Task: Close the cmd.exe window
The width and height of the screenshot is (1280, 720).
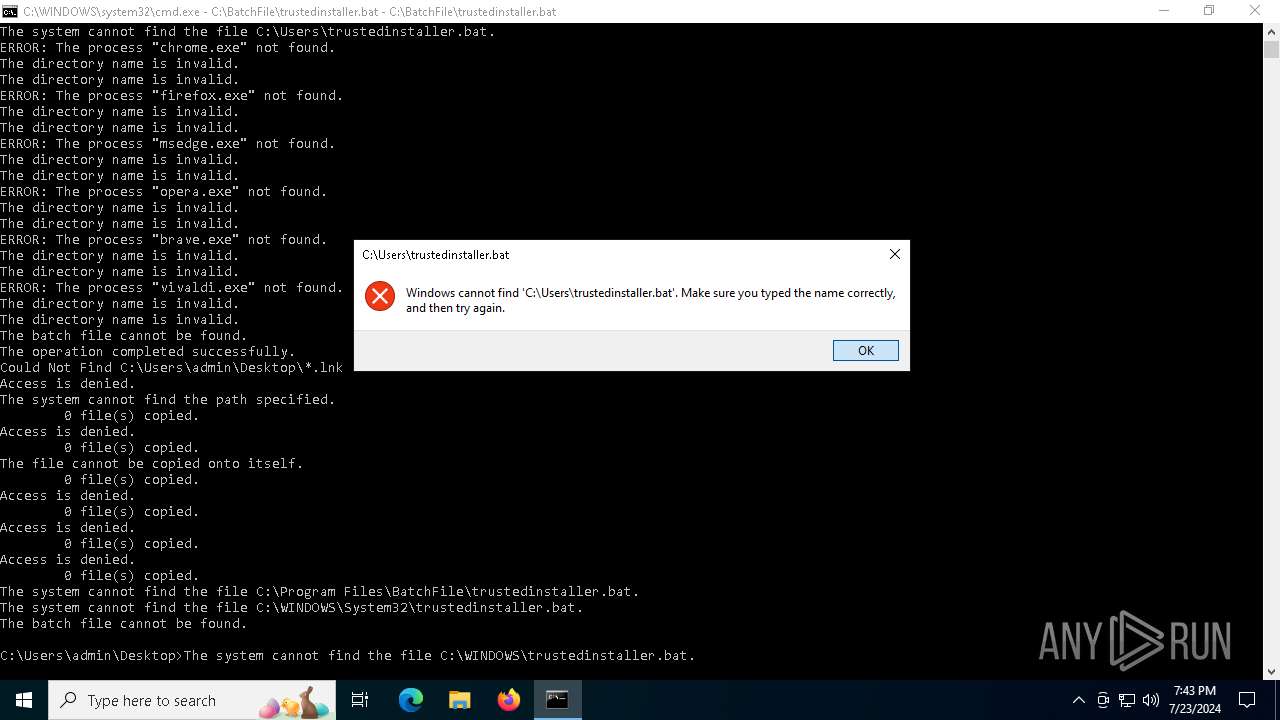Action: [1255, 11]
